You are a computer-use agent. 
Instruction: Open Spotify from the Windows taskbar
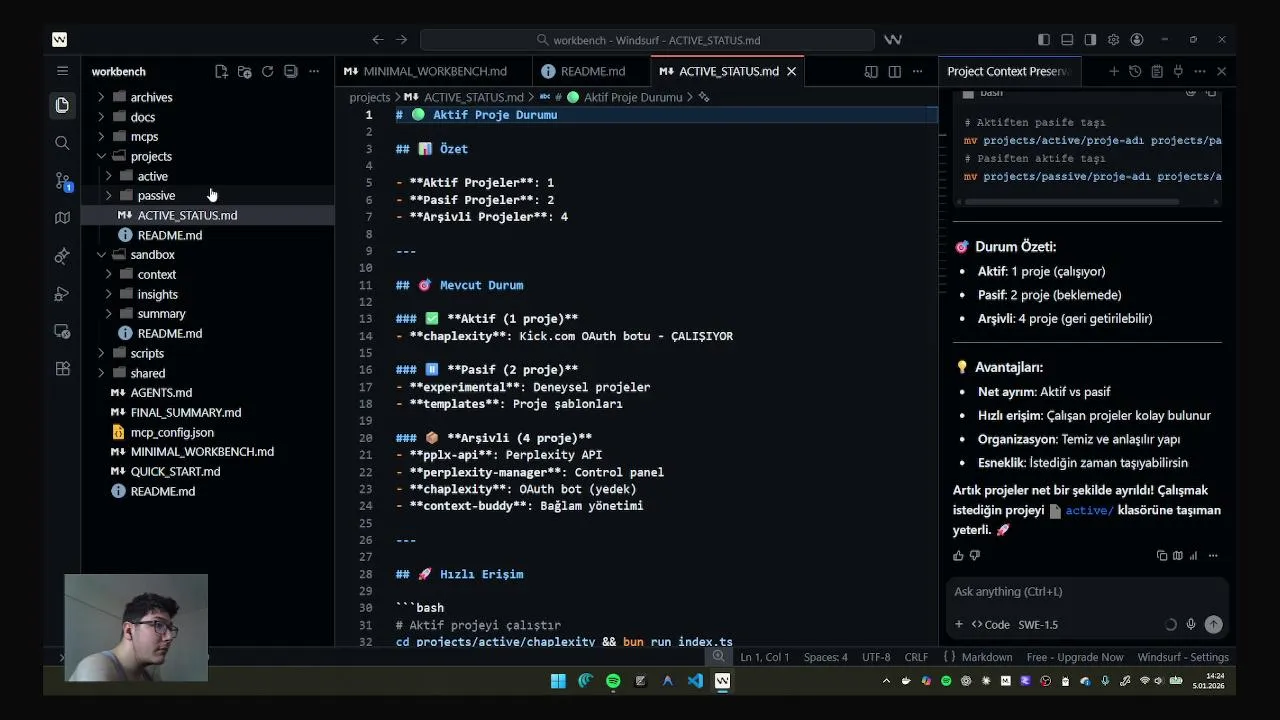click(x=613, y=681)
